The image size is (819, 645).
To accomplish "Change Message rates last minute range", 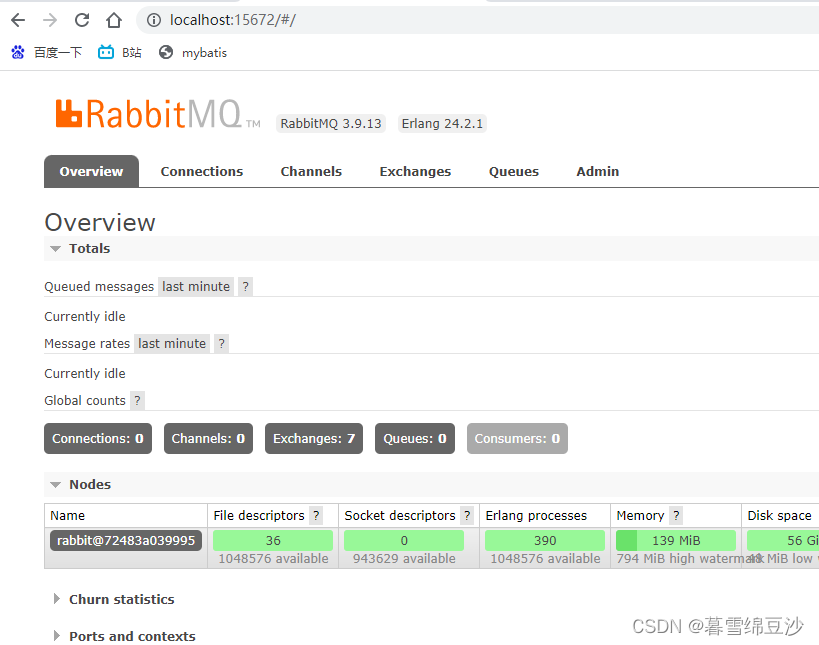I will pyautogui.click(x=172, y=344).
